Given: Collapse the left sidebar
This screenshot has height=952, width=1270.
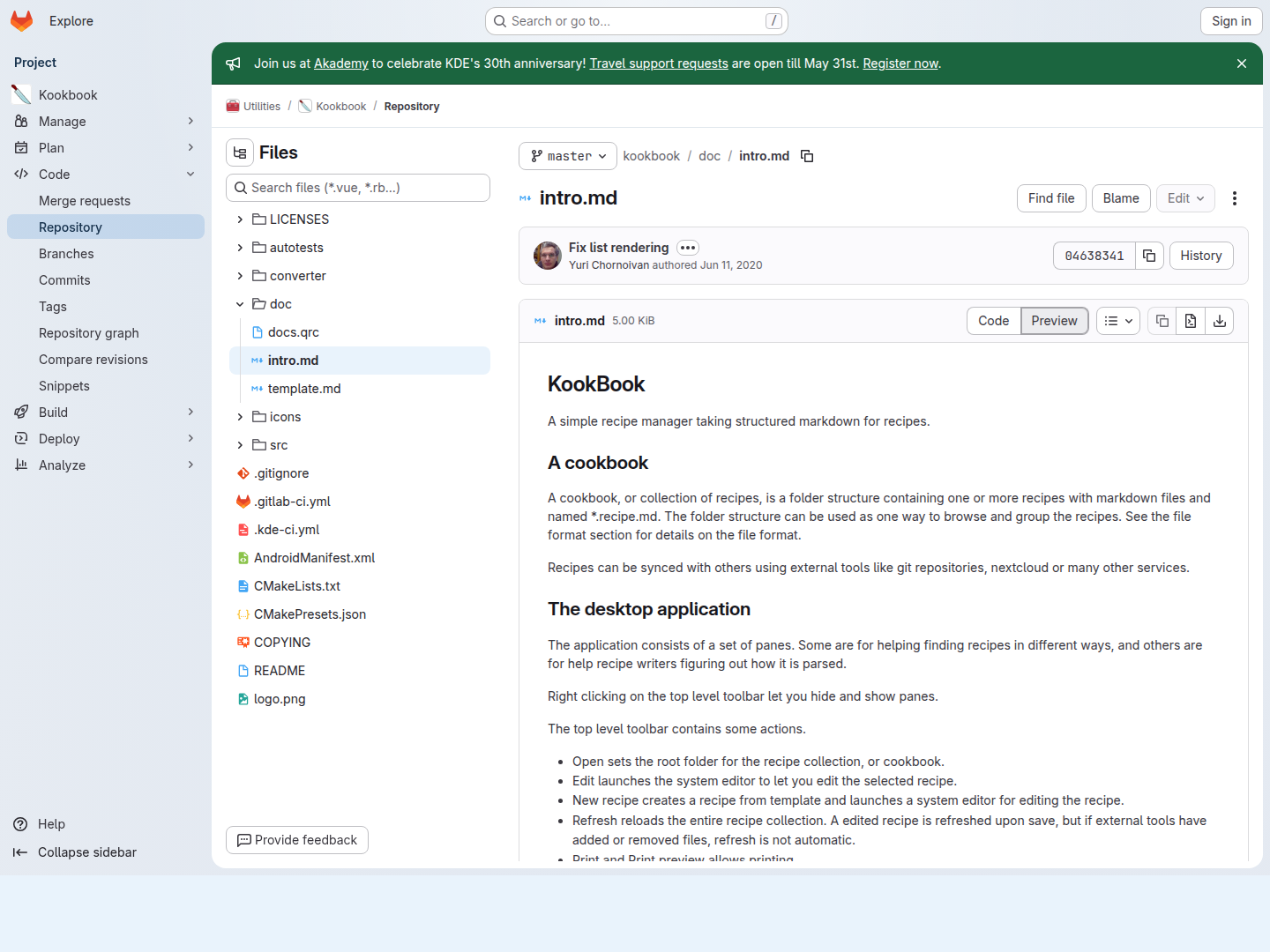Looking at the screenshot, I should coord(76,852).
